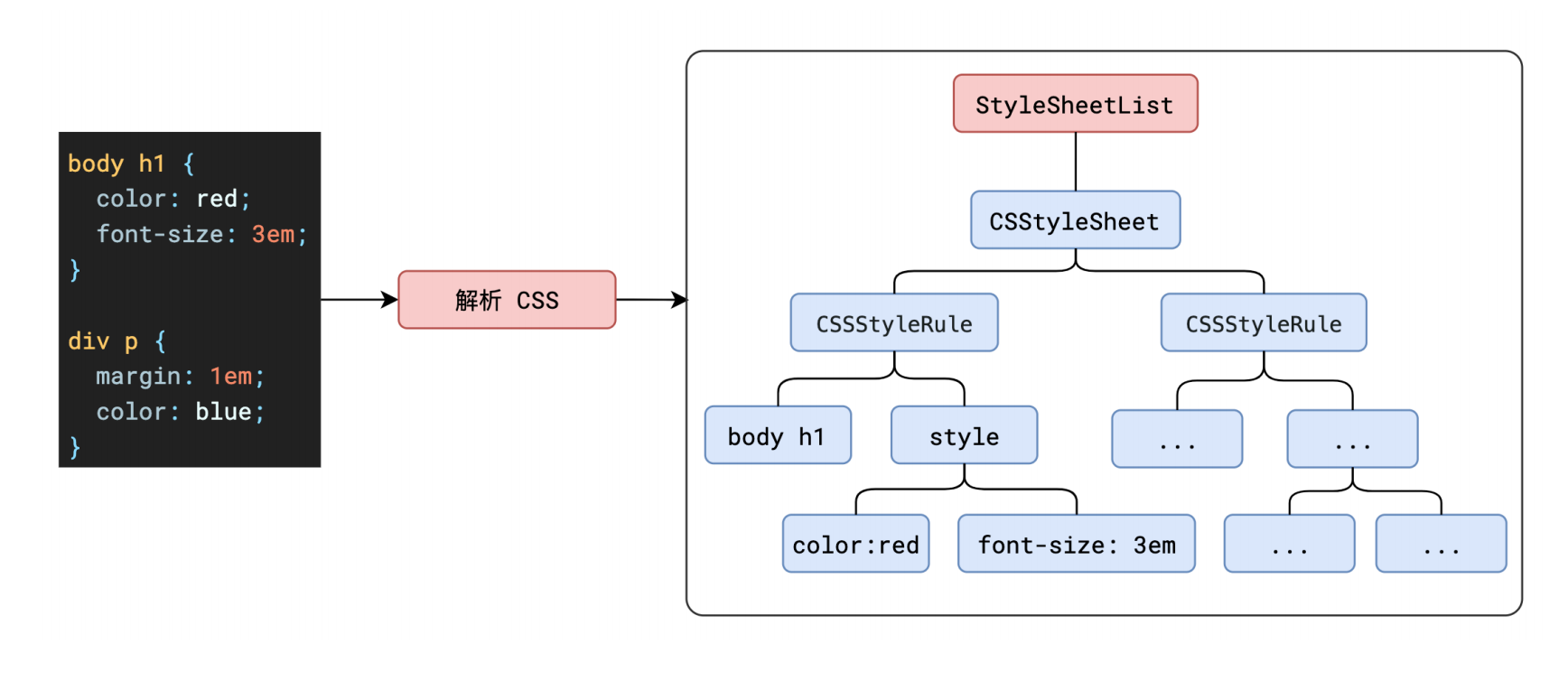
Task: Click the div p selector in code
Action: [103, 341]
